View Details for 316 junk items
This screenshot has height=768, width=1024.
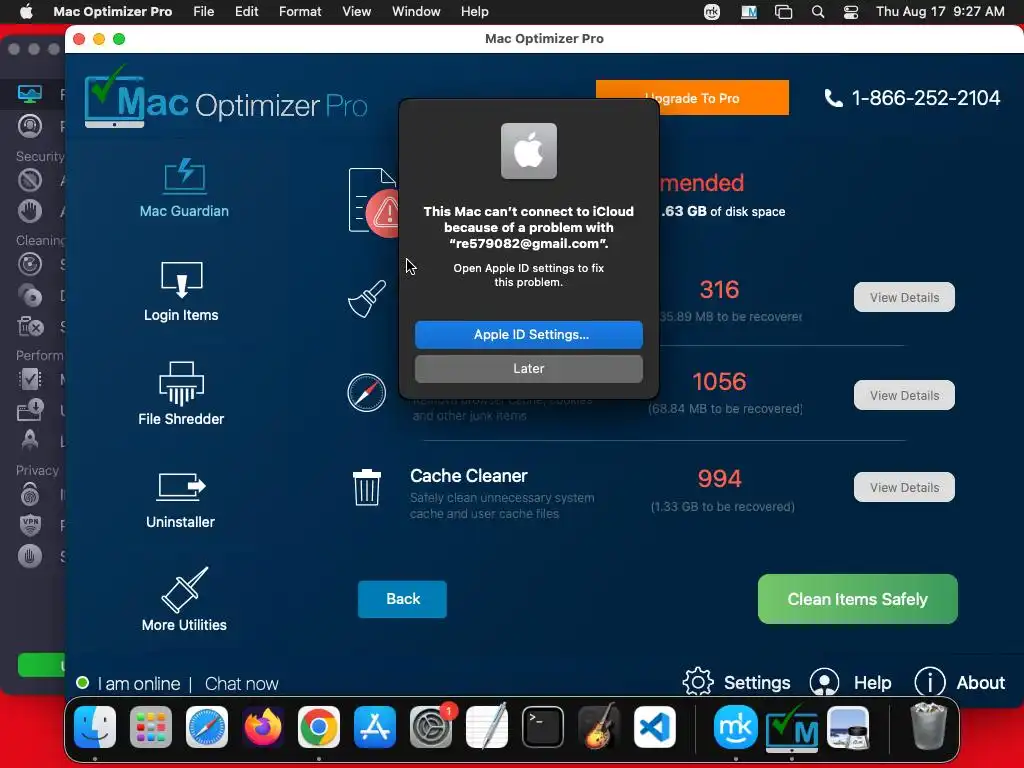904,297
